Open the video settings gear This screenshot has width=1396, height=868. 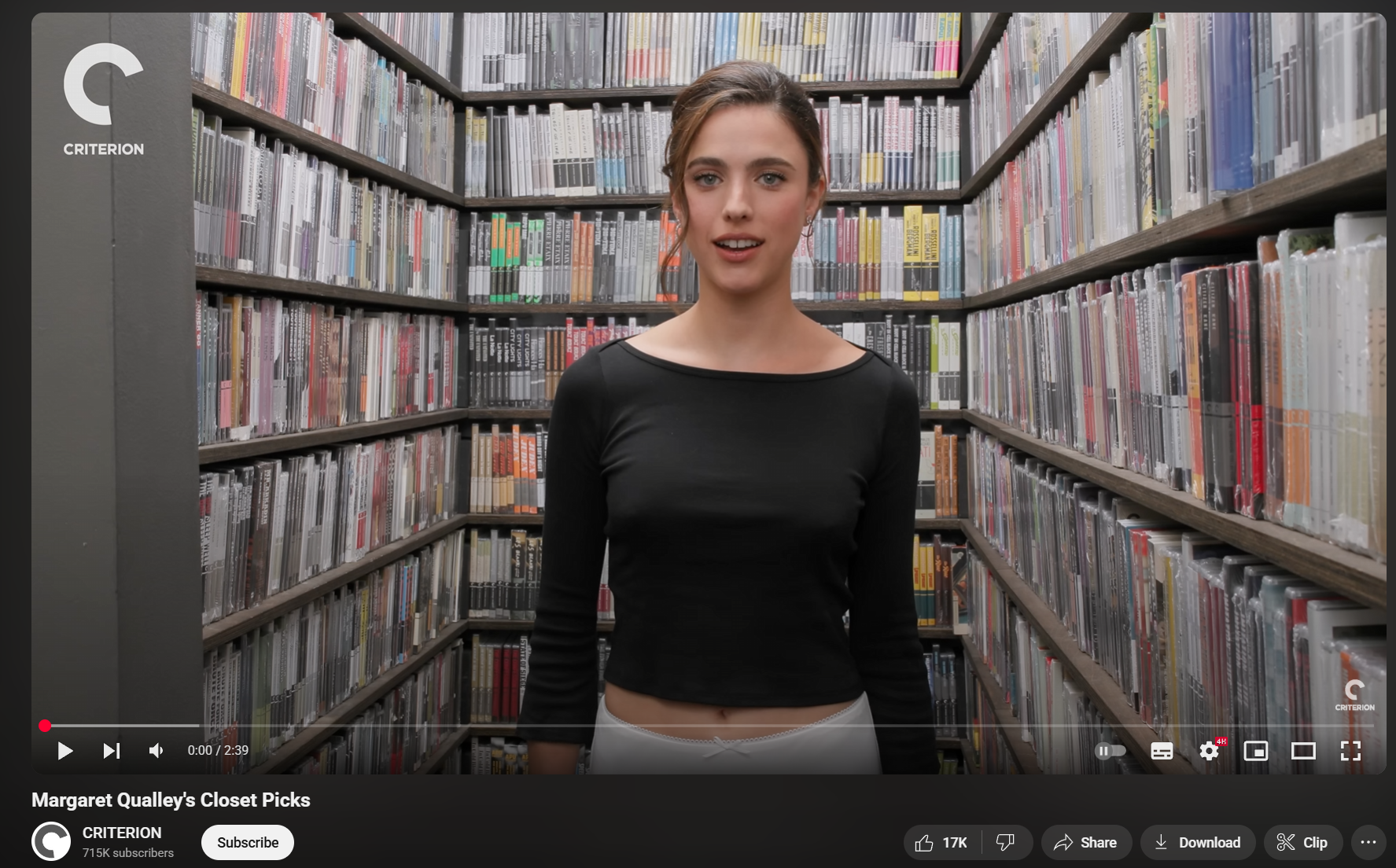[1210, 751]
